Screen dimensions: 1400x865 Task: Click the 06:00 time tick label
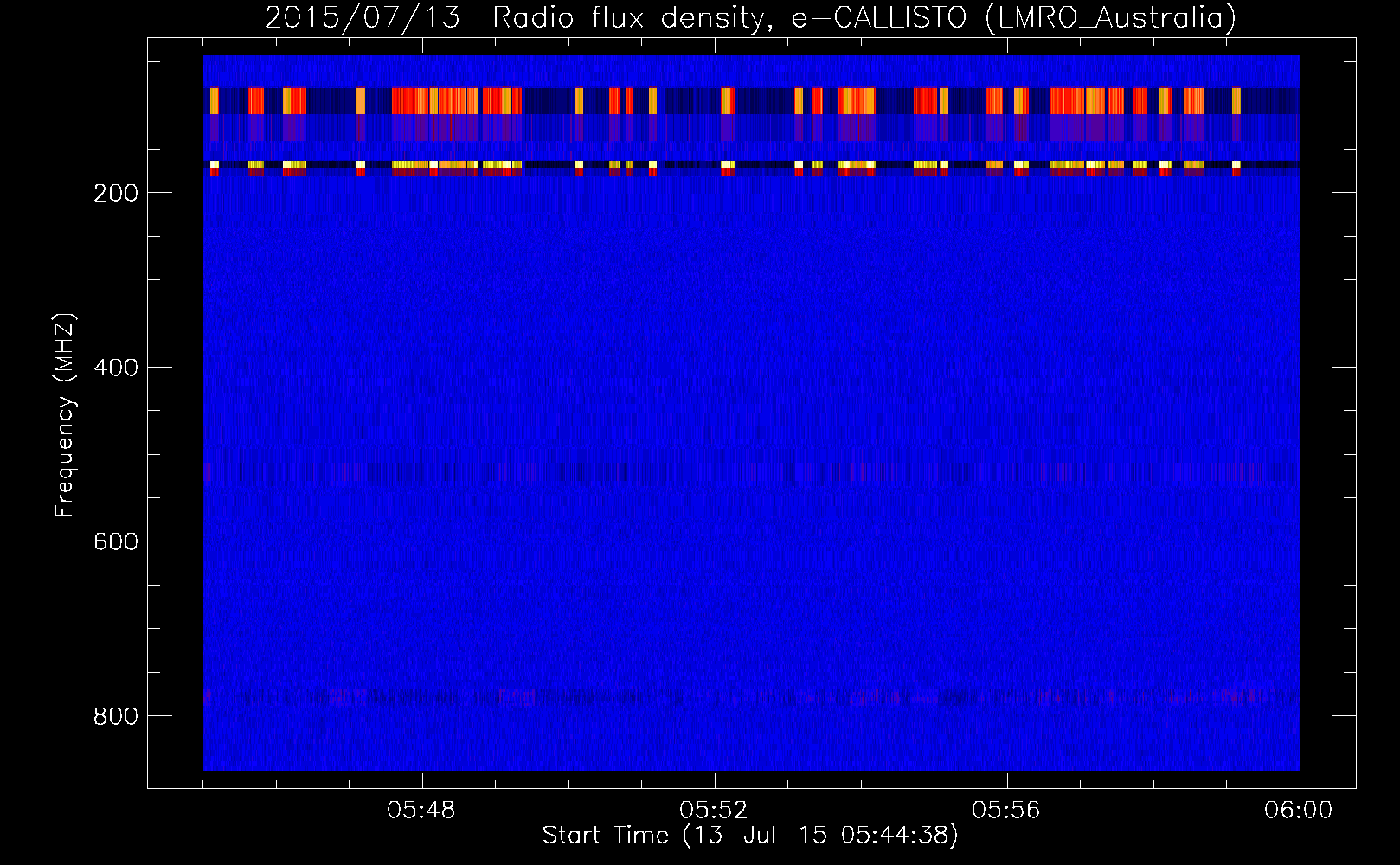(1299, 811)
